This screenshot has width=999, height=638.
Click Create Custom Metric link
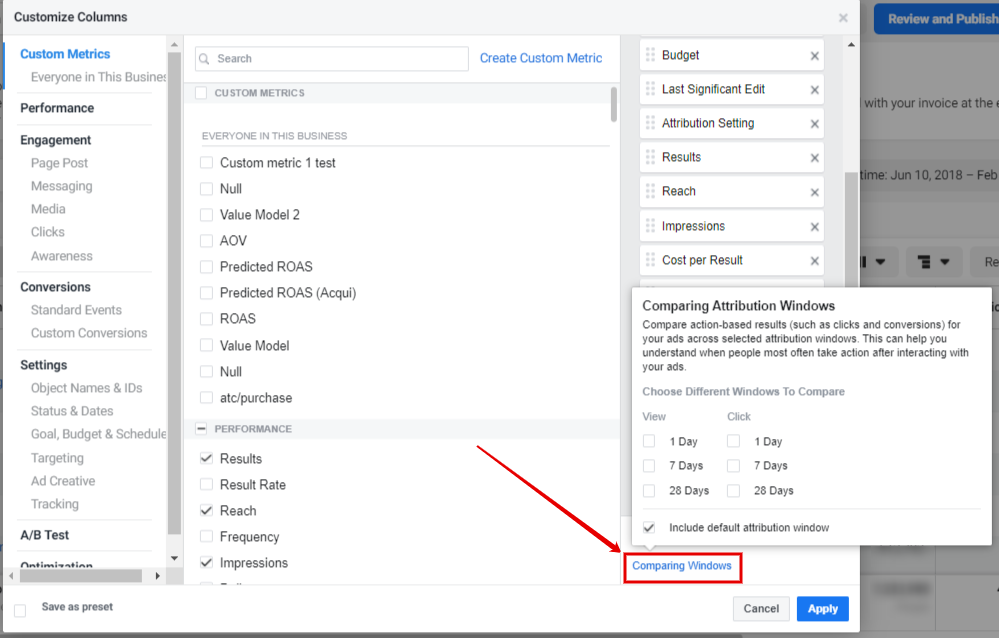coord(541,58)
